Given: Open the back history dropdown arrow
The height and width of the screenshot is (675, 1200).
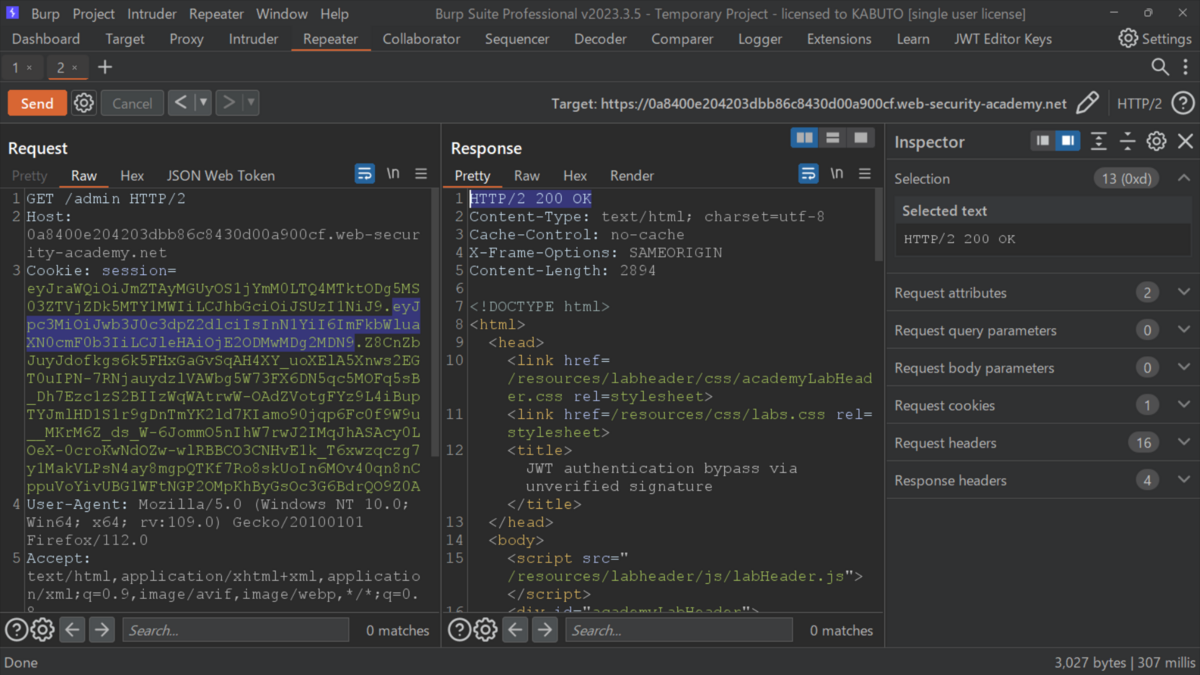Looking at the screenshot, I should pyautogui.click(x=203, y=103).
